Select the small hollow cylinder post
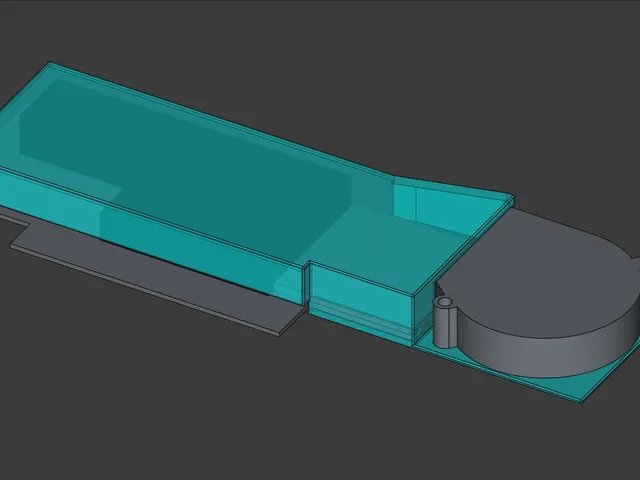The width and height of the screenshot is (640, 480). tap(444, 322)
